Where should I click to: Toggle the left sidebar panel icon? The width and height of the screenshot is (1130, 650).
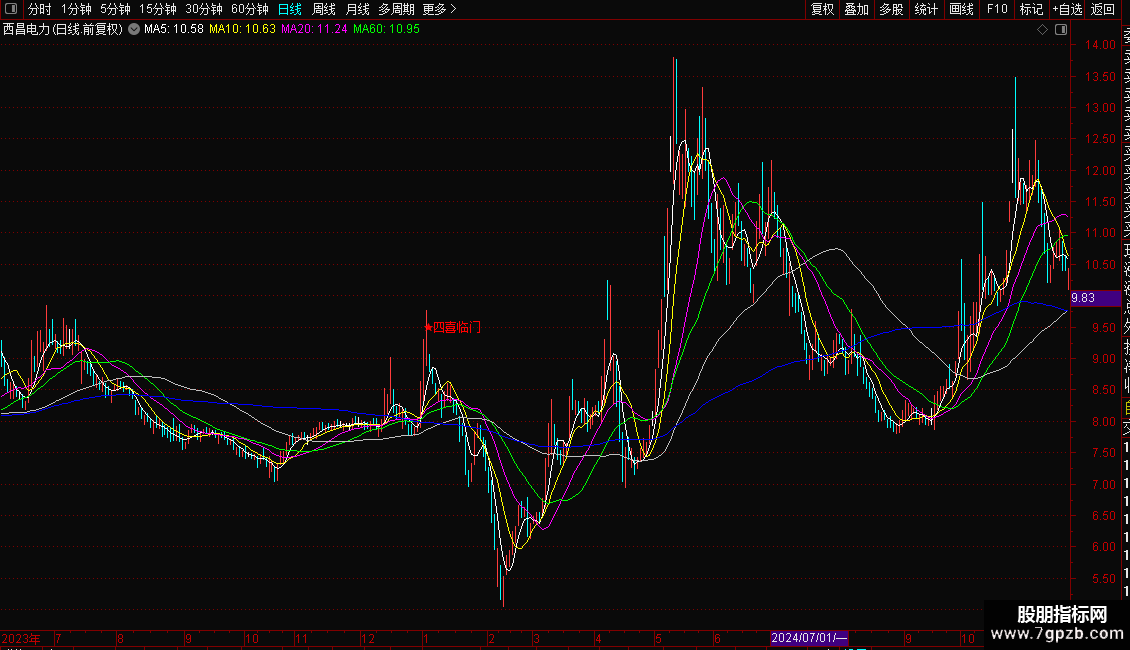point(11,9)
